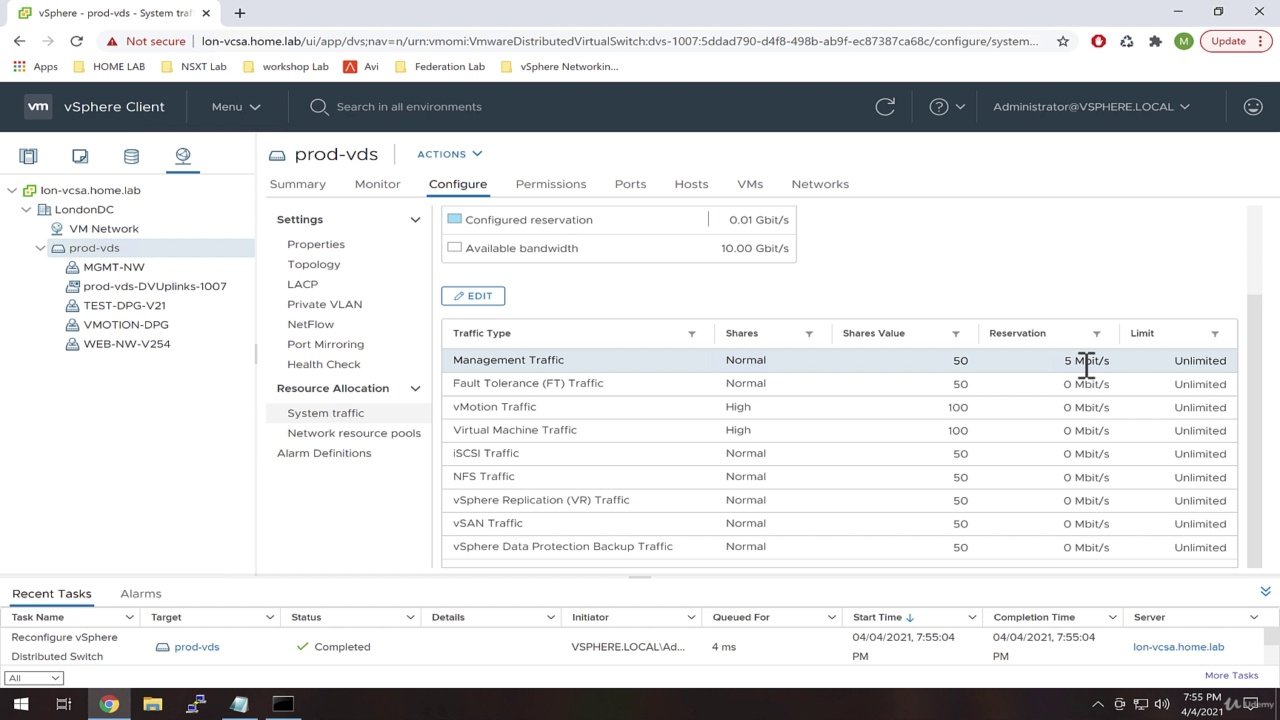
Task: Open the VMs and Templates inventory view
Action: click(80, 156)
